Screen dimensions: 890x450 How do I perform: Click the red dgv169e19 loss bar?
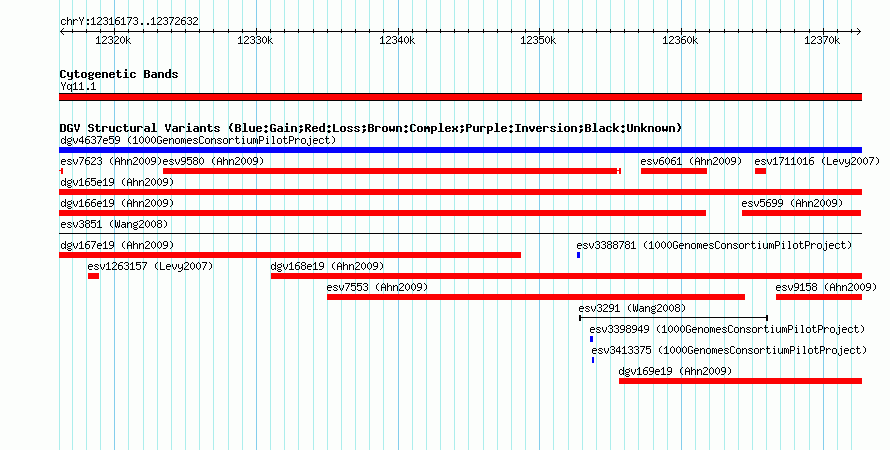click(x=741, y=381)
